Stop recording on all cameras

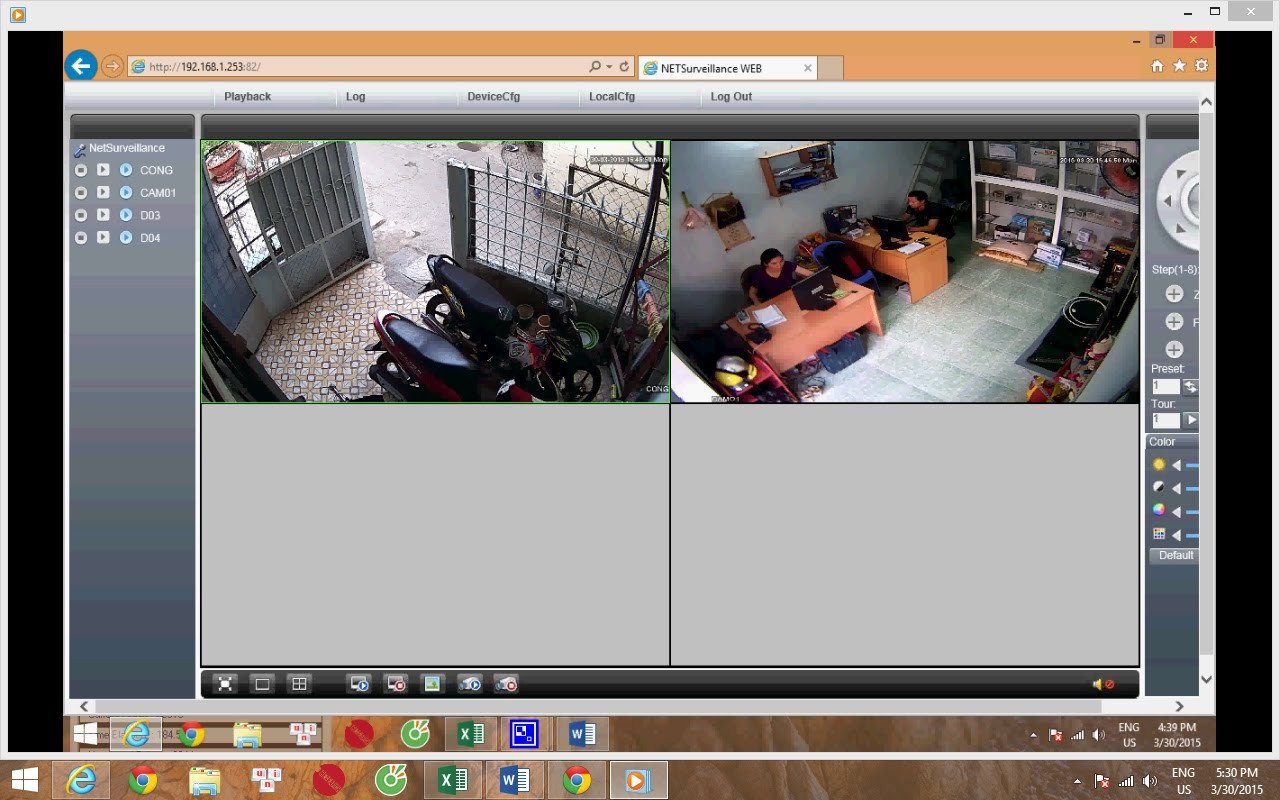pyautogui.click(x=506, y=684)
